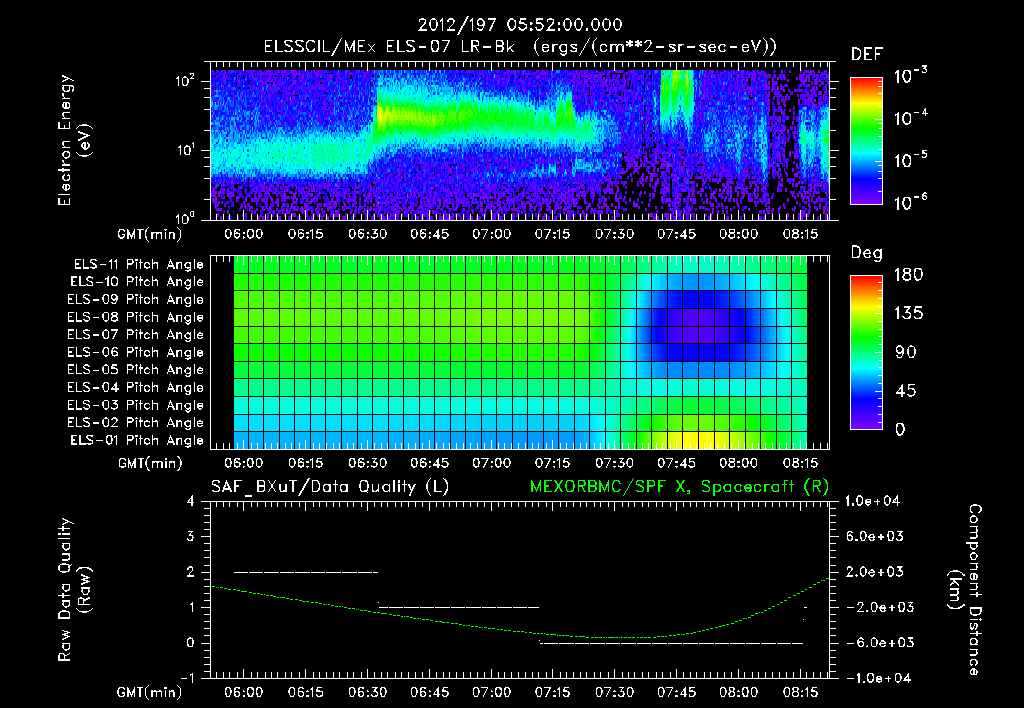
Task: Click the DEF colorbar label
Action: coord(867,55)
